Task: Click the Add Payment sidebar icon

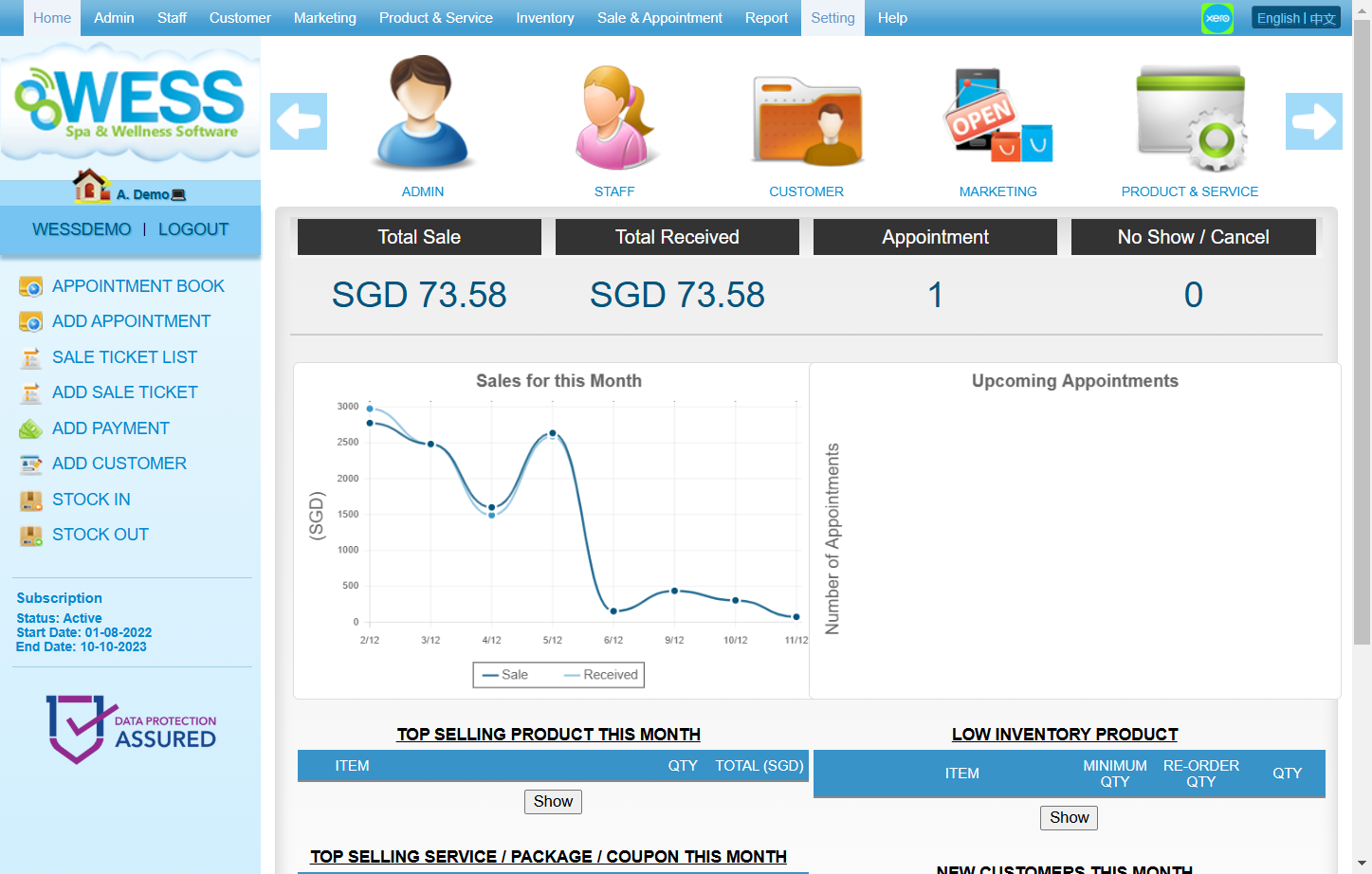Action: point(30,428)
